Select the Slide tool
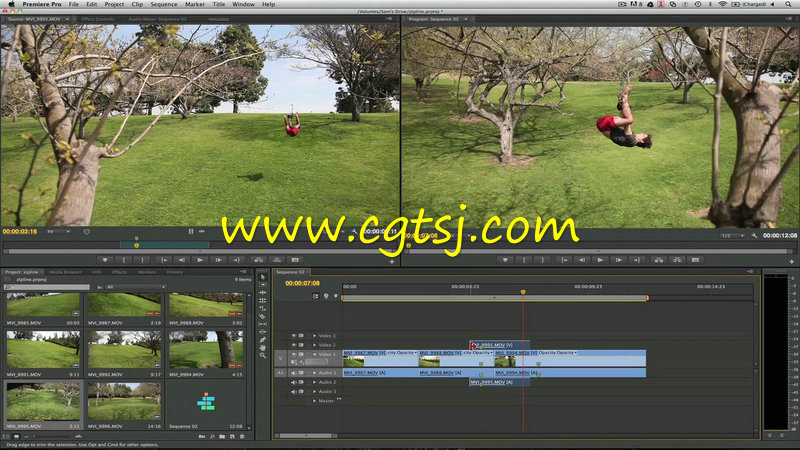Screen dimensions: 800x450 (x=263, y=332)
